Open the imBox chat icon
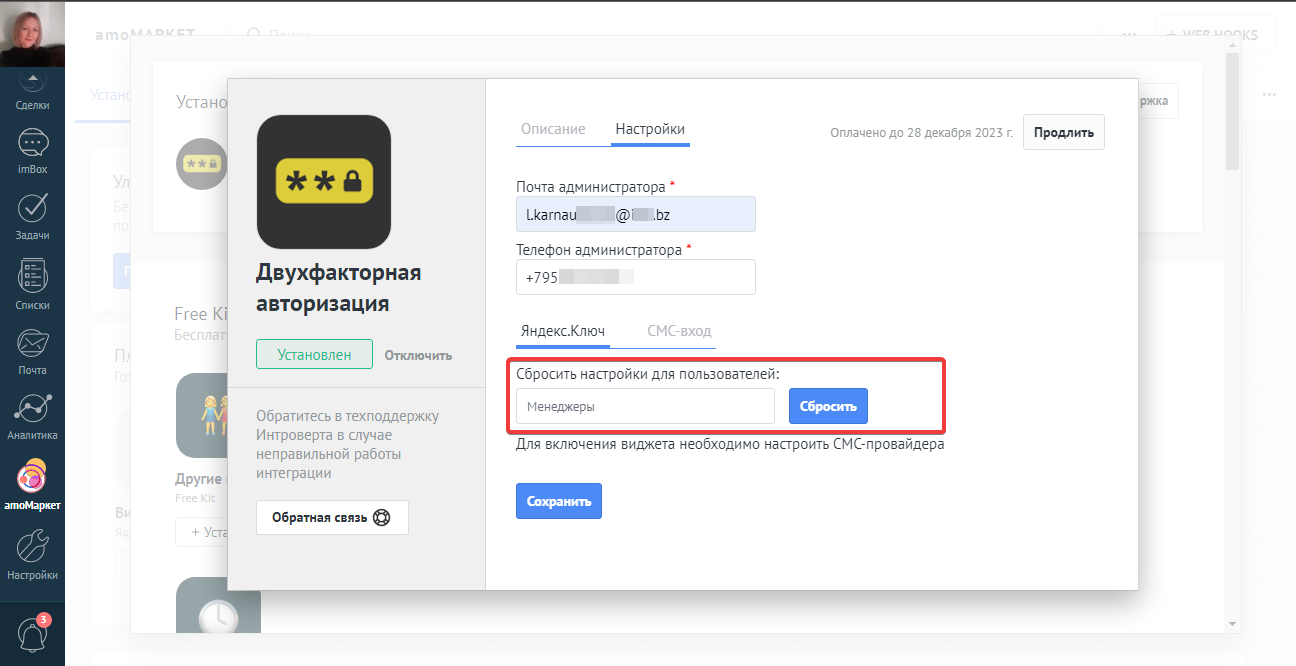The image size is (1296, 666). [32, 152]
